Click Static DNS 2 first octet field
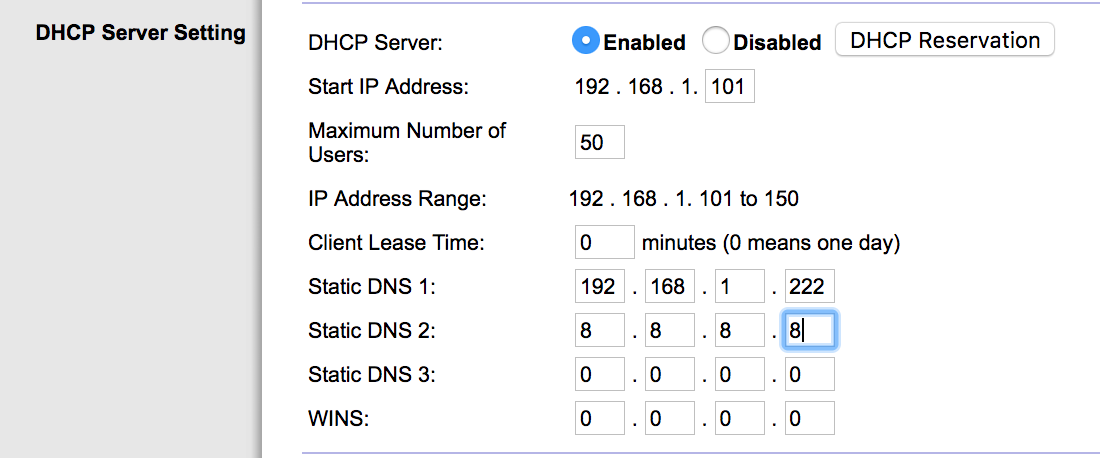 pyautogui.click(x=600, y=331)
